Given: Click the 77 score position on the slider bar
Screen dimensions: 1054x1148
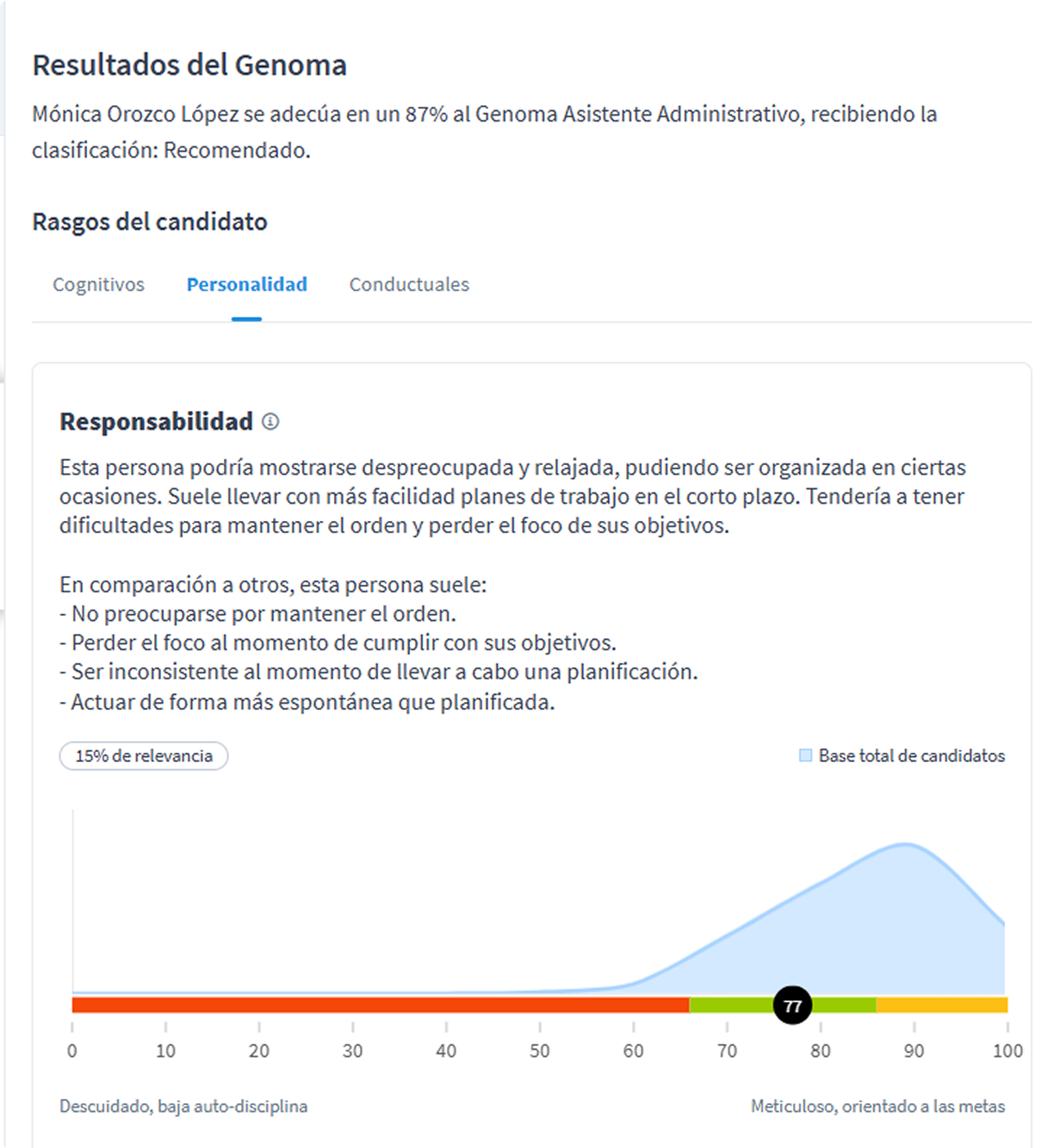Looking at the screenshot, I should pyautogui.click(x=791, y=1004).
